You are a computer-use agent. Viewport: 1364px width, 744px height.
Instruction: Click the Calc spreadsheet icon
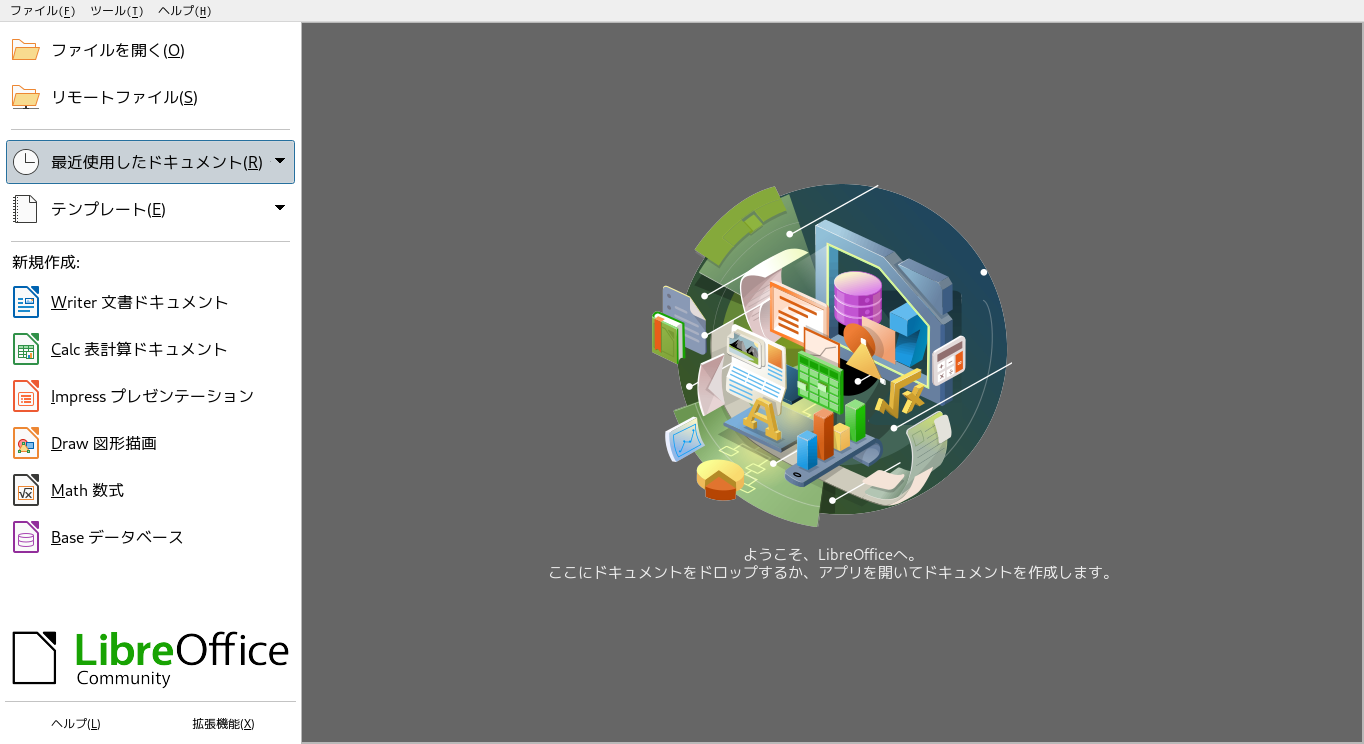(26, 349)
